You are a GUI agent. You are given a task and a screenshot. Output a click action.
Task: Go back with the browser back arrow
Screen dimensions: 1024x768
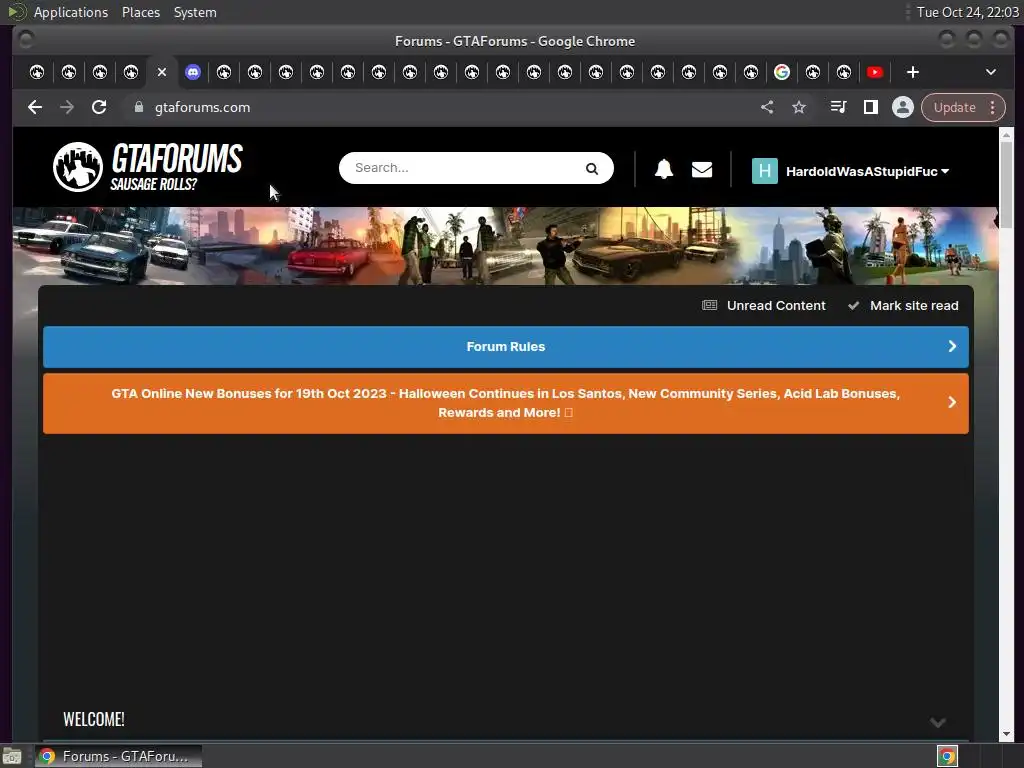35,107
